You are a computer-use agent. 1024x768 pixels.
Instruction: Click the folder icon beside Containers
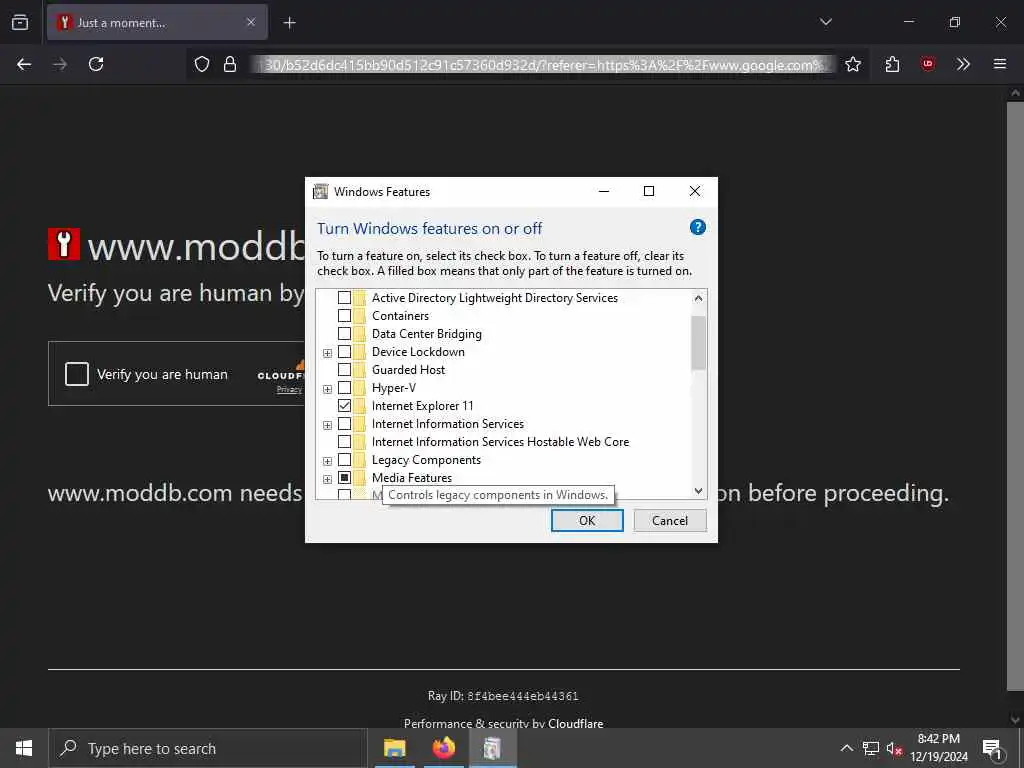(x=359, y=315)
